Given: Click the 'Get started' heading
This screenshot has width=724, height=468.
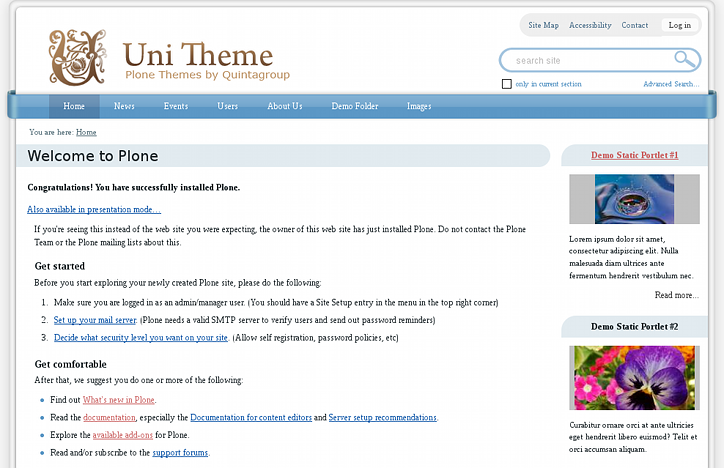Looking at the screenshot, I should pyautogui.click(x=60, y=266).
